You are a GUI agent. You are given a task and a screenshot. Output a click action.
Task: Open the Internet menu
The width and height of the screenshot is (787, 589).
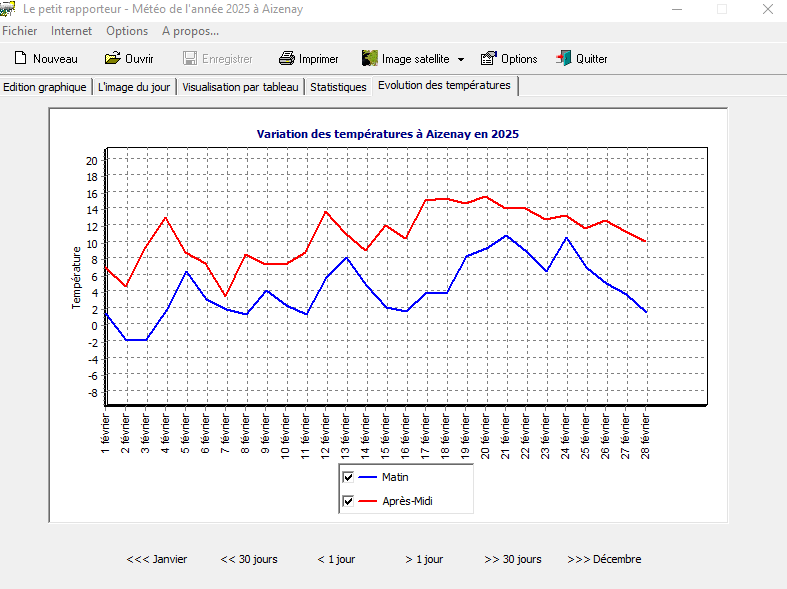tap(71, 31)
